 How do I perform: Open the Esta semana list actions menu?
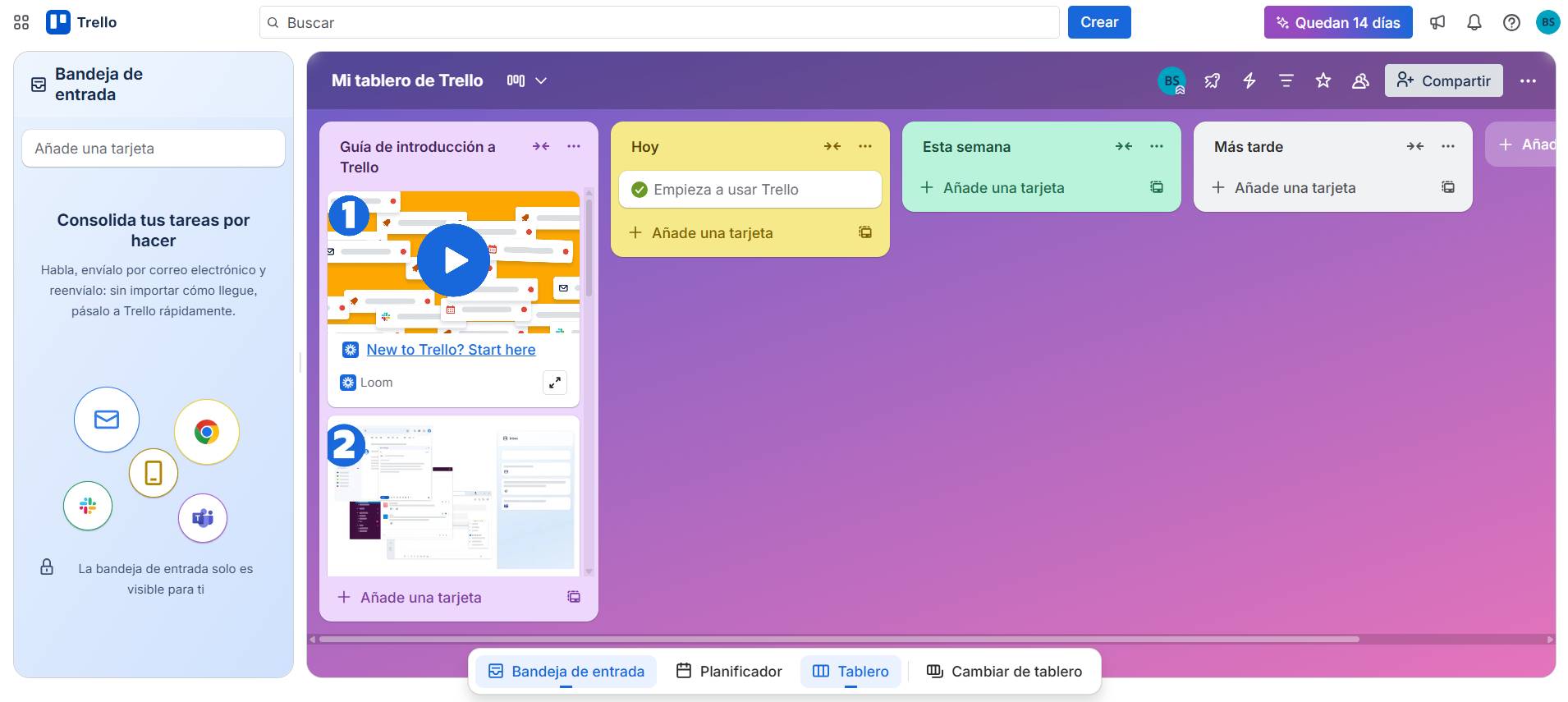(1157, 146)
